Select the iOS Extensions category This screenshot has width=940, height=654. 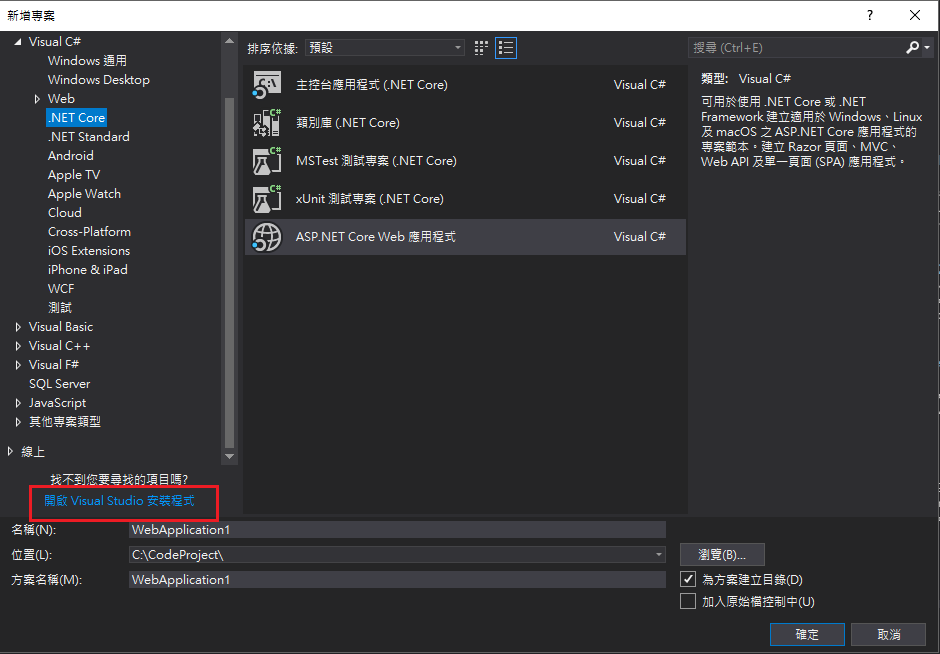(89, 251)
